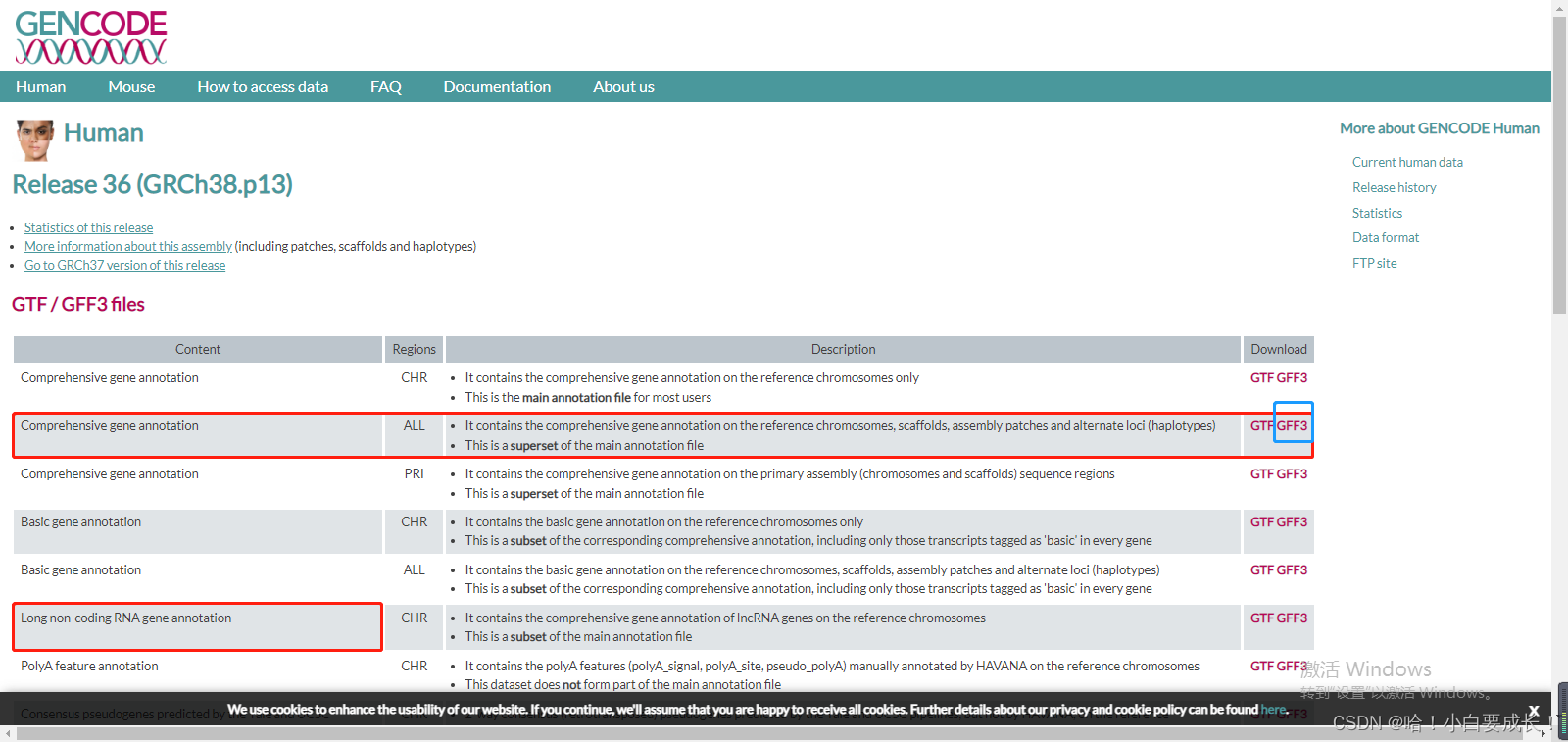Download GFF3 for Comprehensive CHR annotation
This screenshot has width=1568, height=742.
pos(1292,377)
